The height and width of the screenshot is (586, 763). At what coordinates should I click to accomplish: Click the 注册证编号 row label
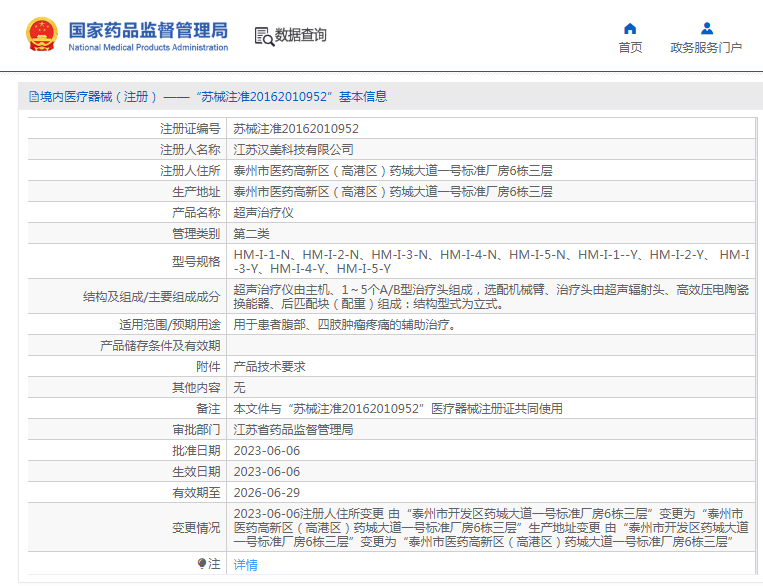[190, 128]
